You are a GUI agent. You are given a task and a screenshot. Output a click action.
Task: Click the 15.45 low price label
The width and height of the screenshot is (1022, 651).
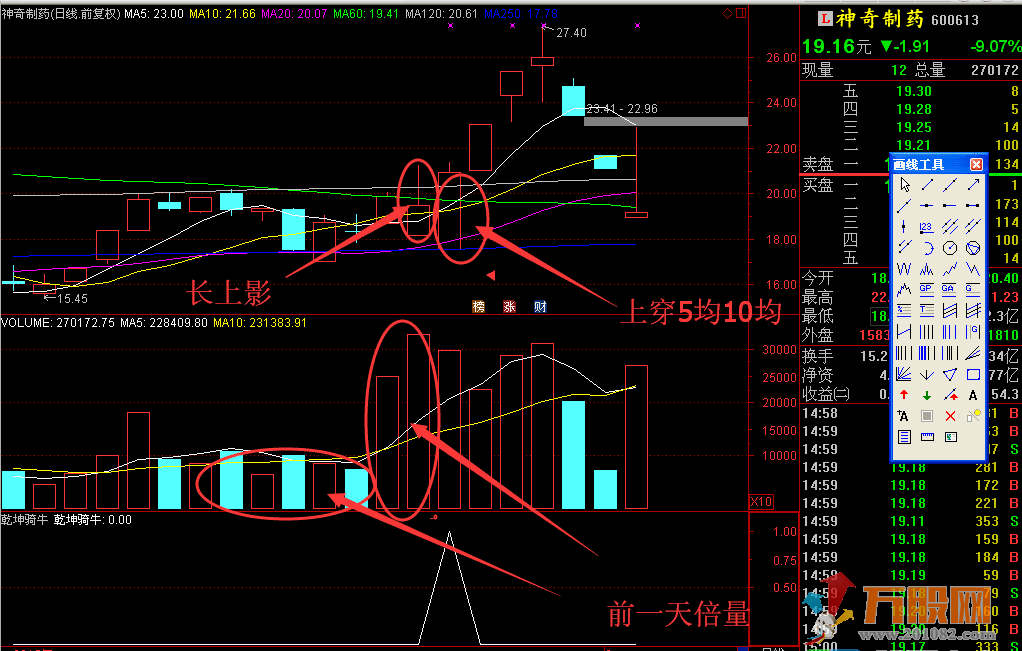coord(72,298)
